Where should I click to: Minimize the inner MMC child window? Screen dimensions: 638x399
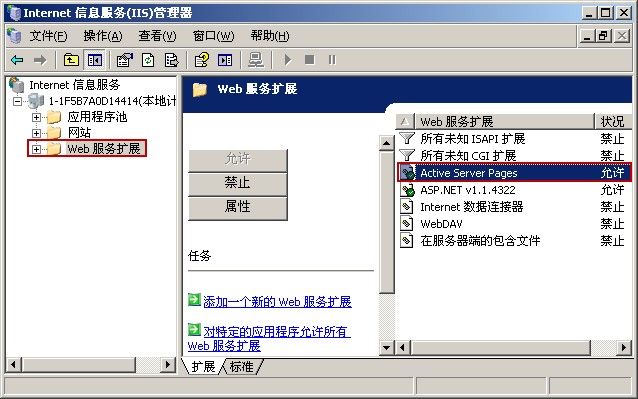point(587,36)
